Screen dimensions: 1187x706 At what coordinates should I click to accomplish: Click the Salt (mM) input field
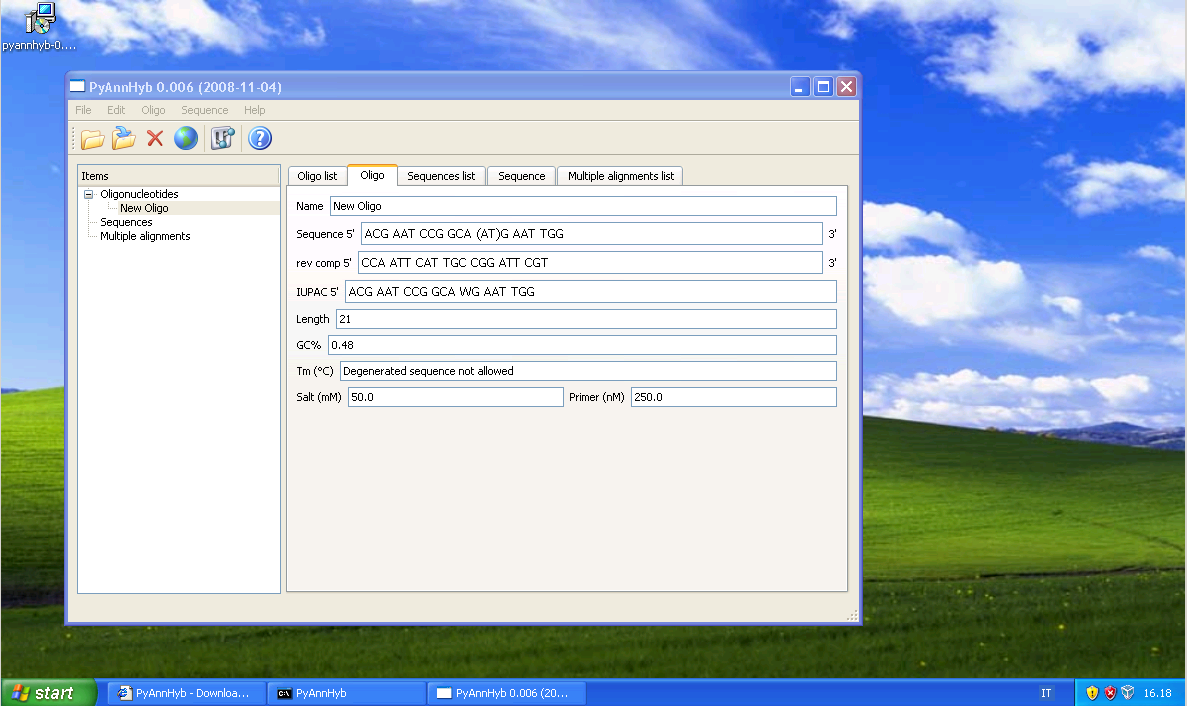456,397
